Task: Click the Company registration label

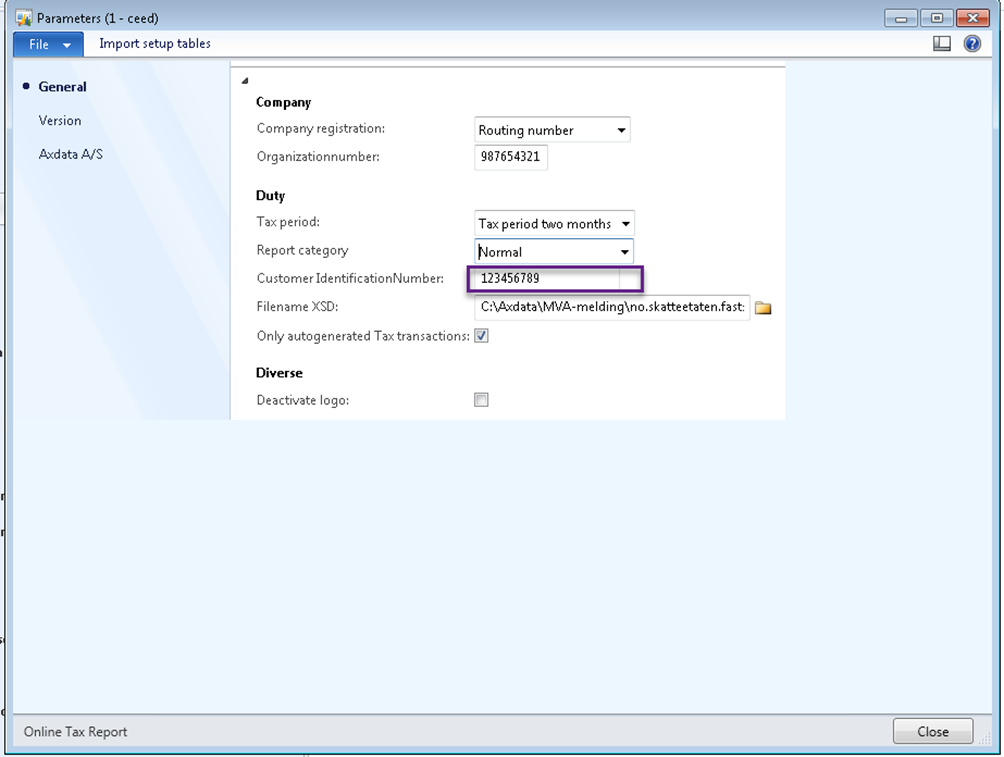Action: [x=321, y=129]
